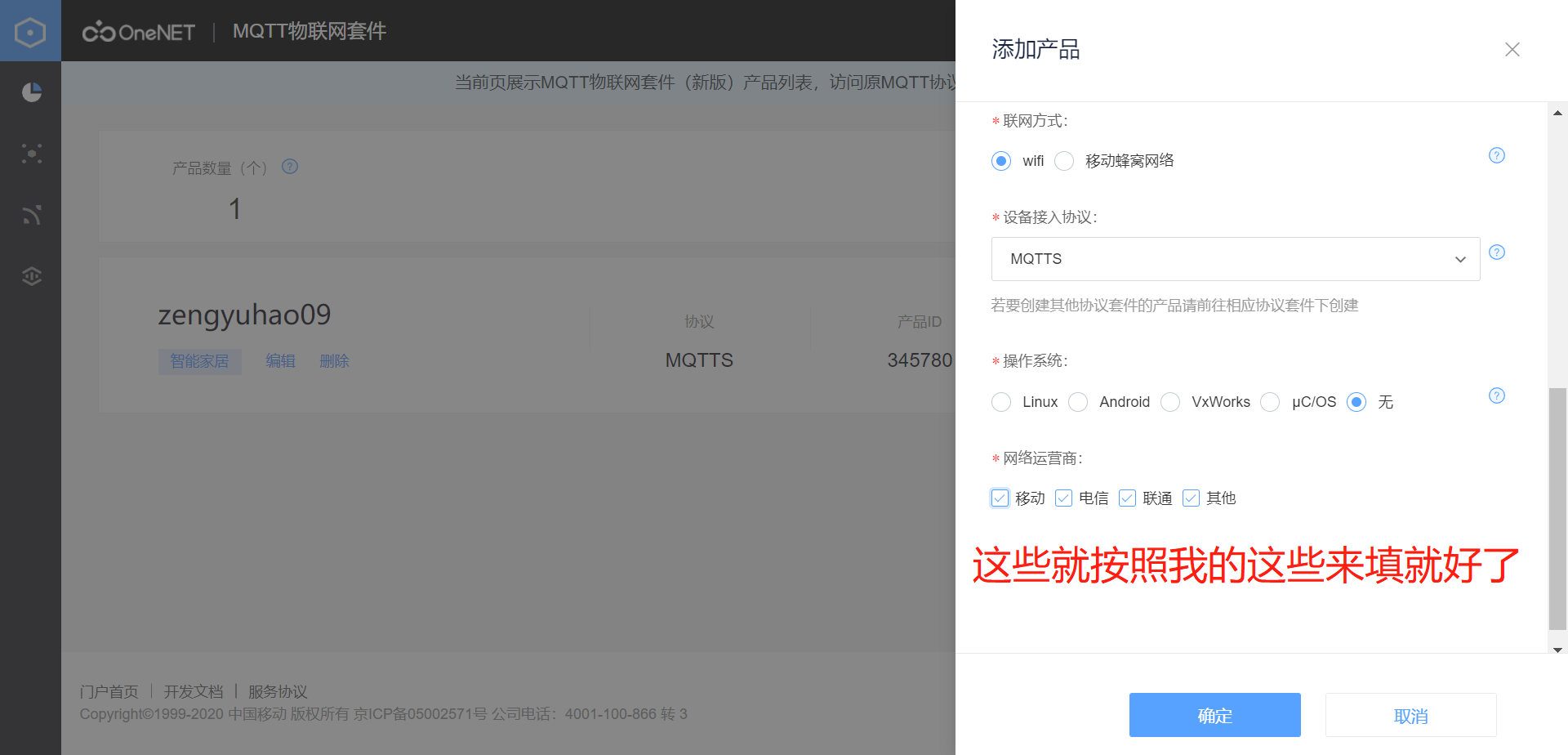Click 编辑 on the zengyuhao09 product
This screenshot has height=755, width=1568.
pos(281,361)
